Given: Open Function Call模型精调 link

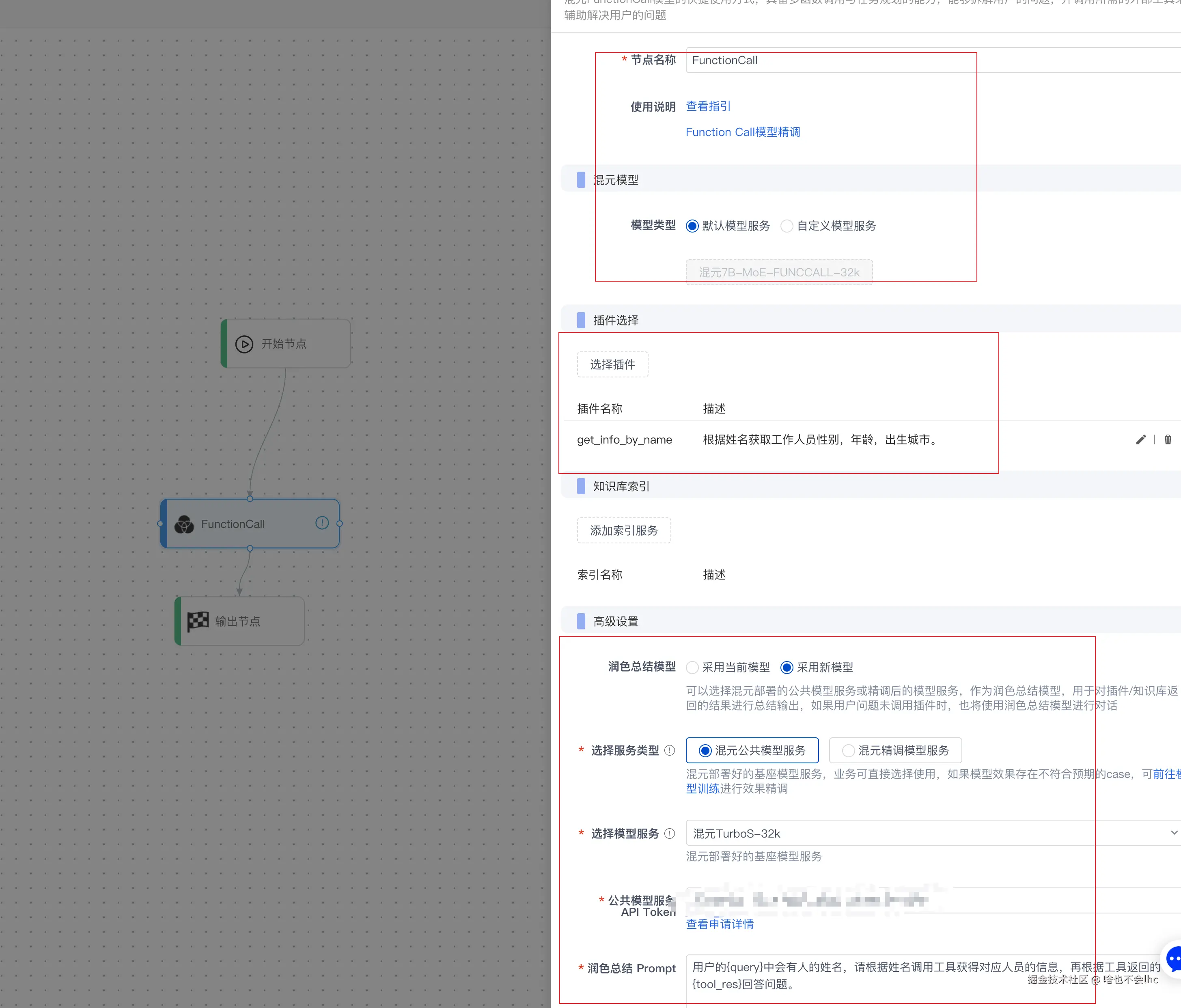Looking at the screenshot, I should (743, 132).
